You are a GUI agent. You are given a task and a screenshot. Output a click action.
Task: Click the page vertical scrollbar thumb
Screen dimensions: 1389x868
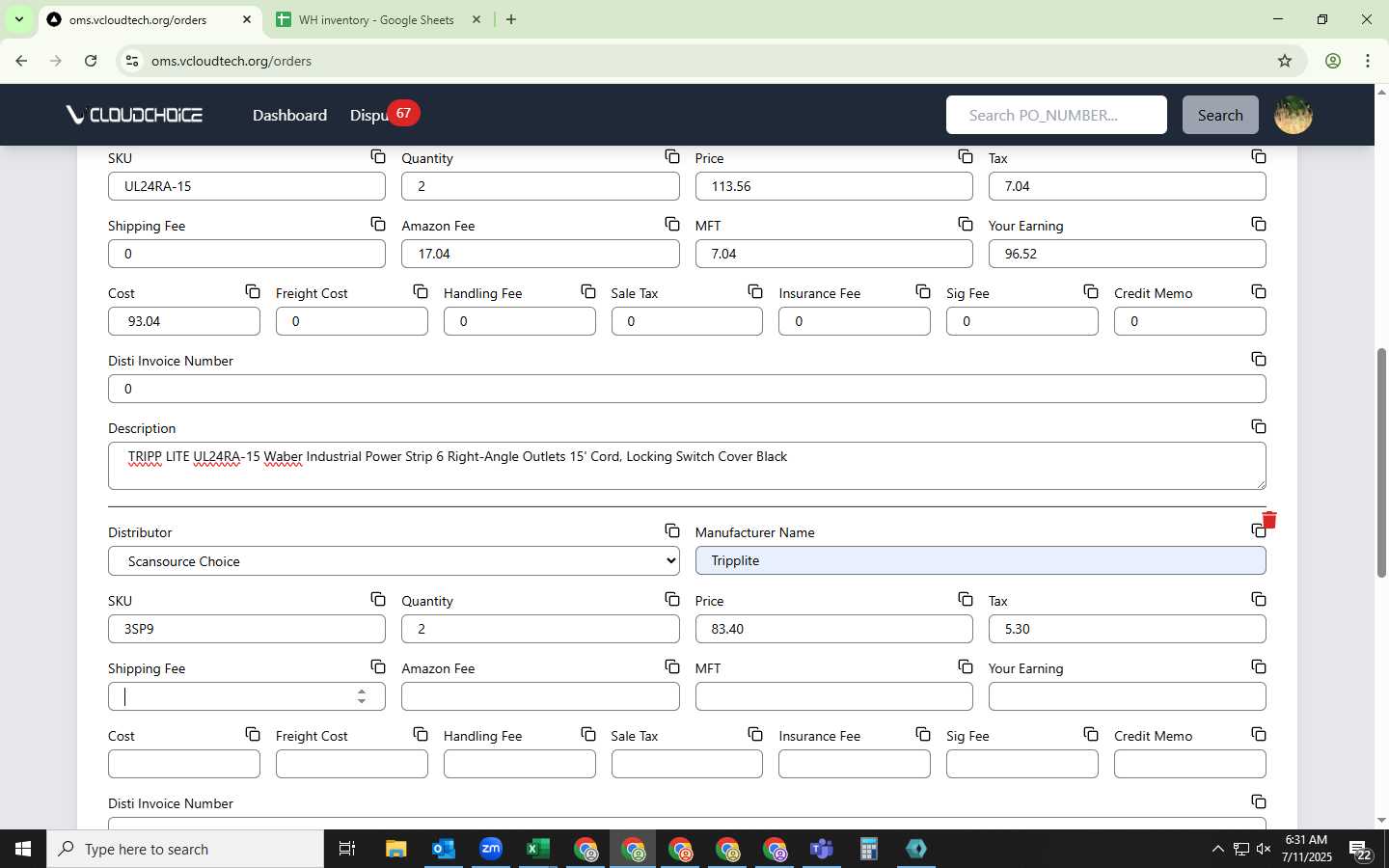tap(1381, 463)
